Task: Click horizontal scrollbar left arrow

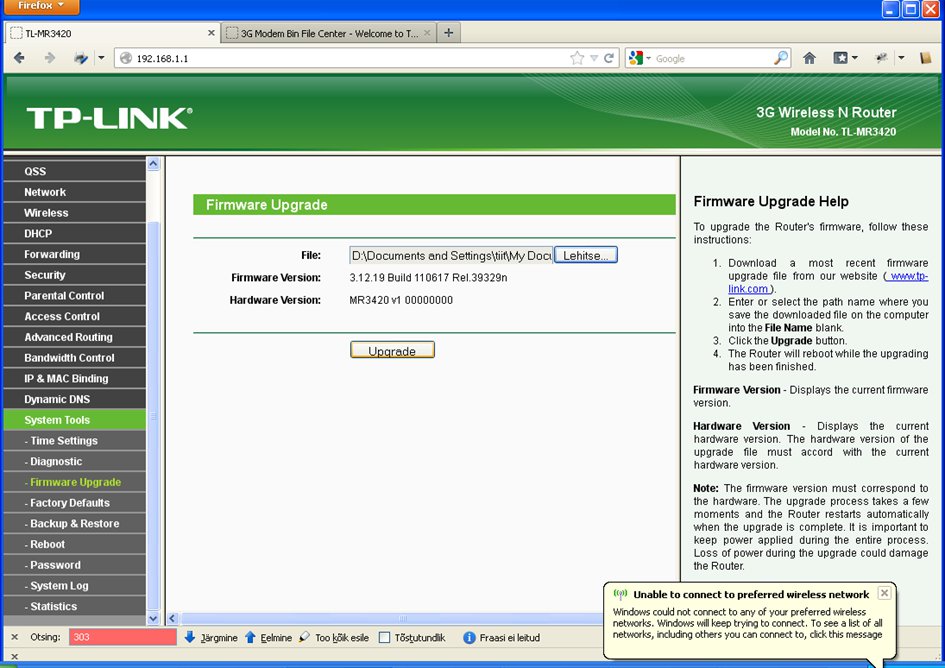Action: pos(172,618)
